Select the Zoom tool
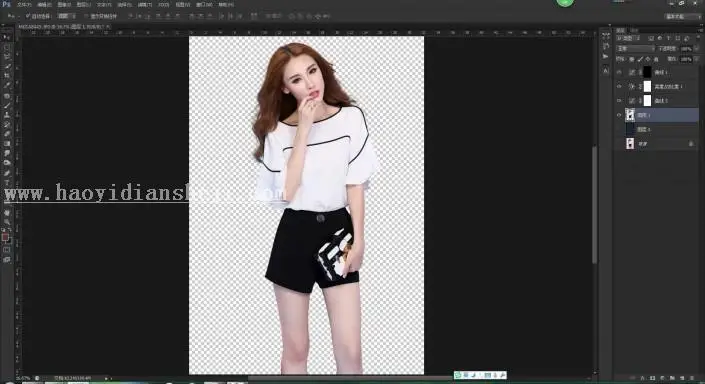705x384 pixels. (7, 221)
